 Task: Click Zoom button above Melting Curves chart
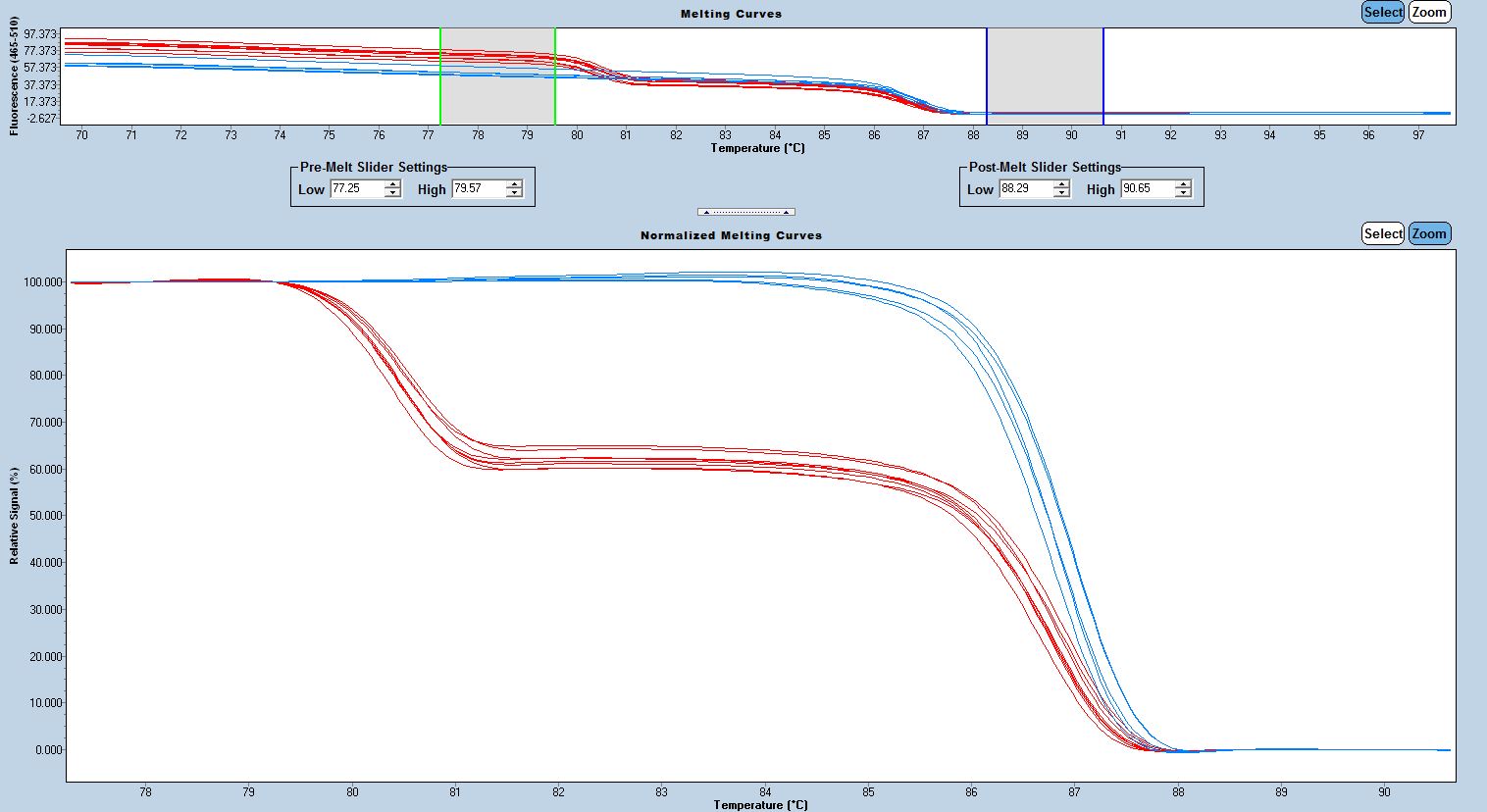1429,13
